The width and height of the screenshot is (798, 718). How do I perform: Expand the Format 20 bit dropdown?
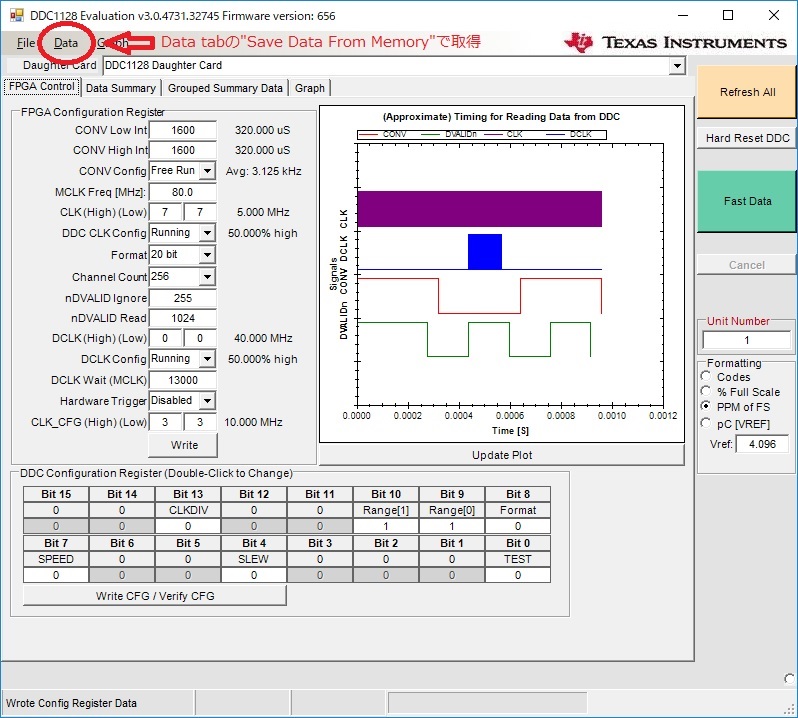207,254
